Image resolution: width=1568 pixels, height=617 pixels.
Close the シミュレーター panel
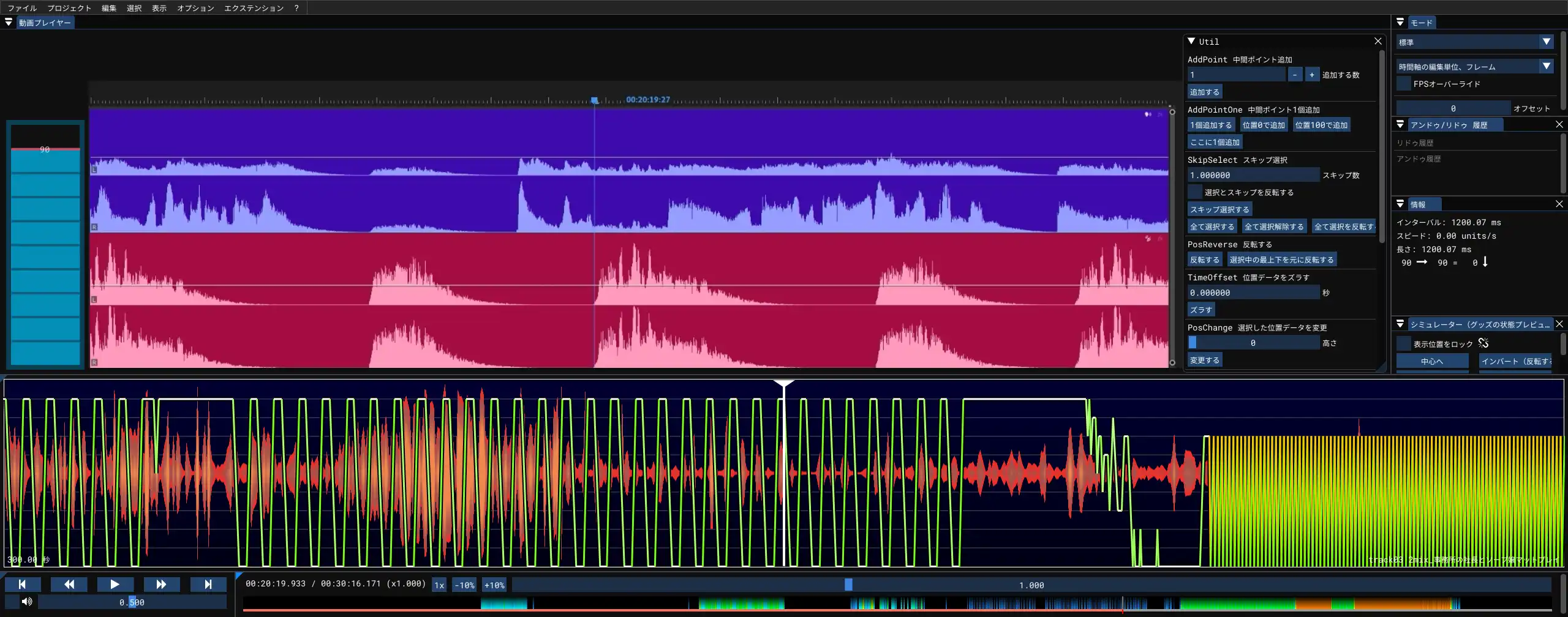(x=1559, y=324)
